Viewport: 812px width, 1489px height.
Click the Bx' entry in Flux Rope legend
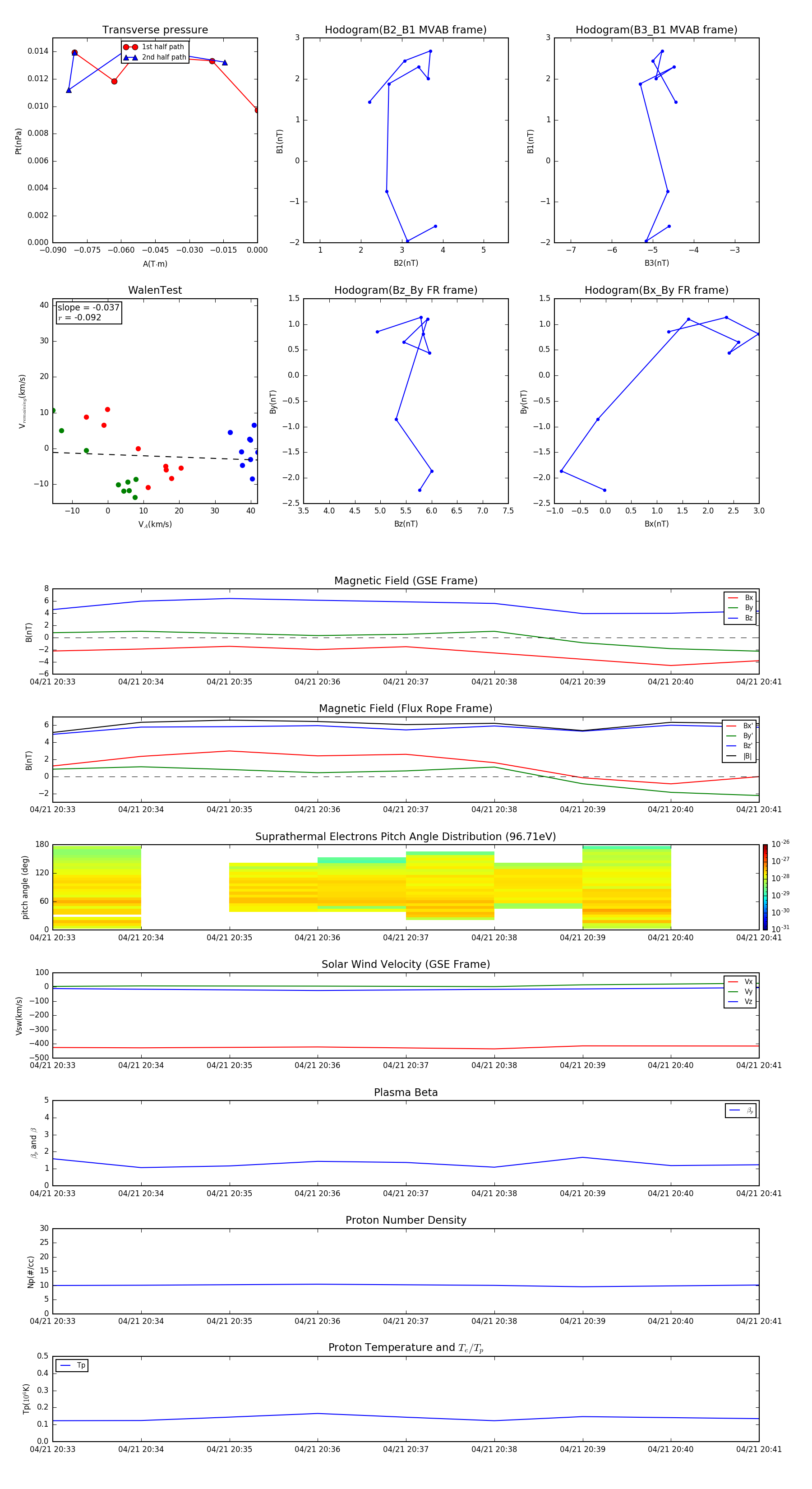[740, 726]
